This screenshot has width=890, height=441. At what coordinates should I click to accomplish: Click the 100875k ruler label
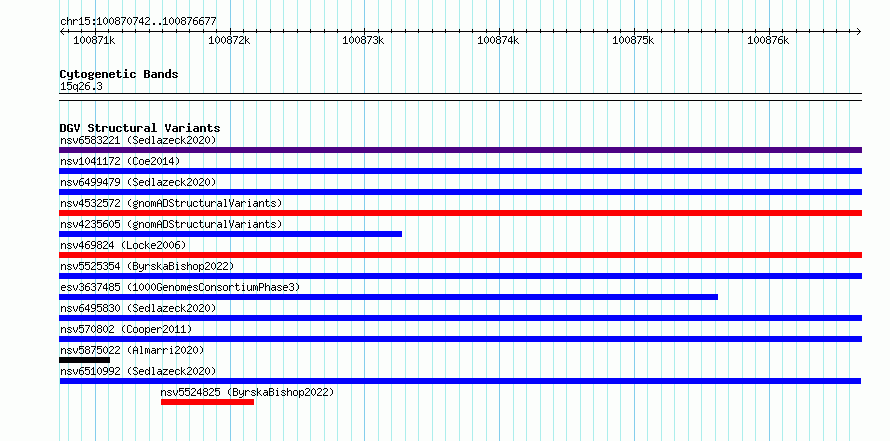point(633,41)
